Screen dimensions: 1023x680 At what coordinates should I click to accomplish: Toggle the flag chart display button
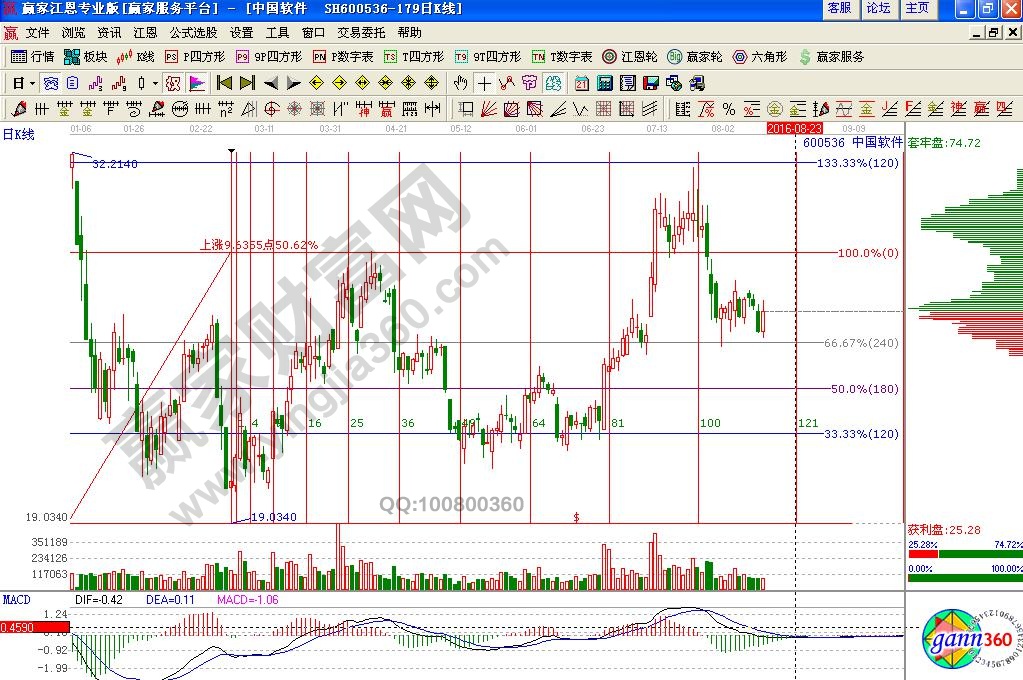click(197, 82)
